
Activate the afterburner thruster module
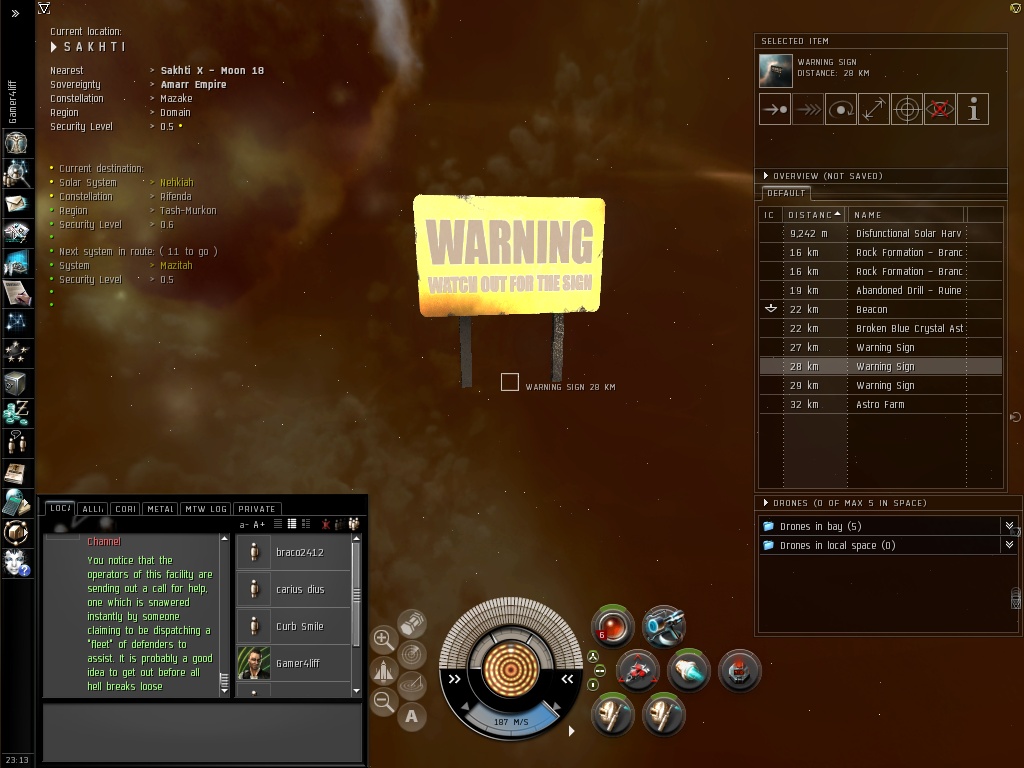click(688, 670)
